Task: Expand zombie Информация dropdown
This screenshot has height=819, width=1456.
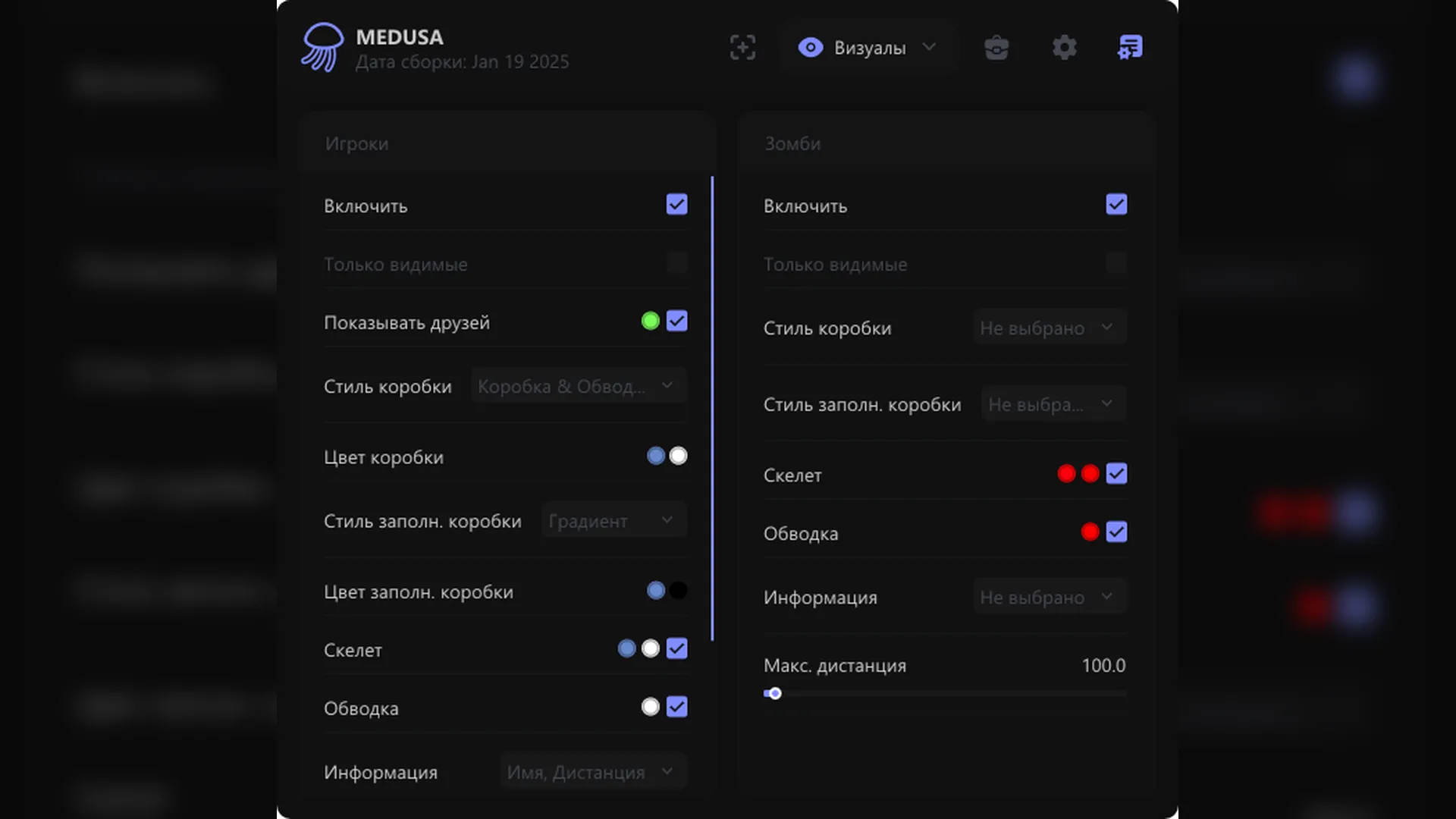Action: 1050,598
